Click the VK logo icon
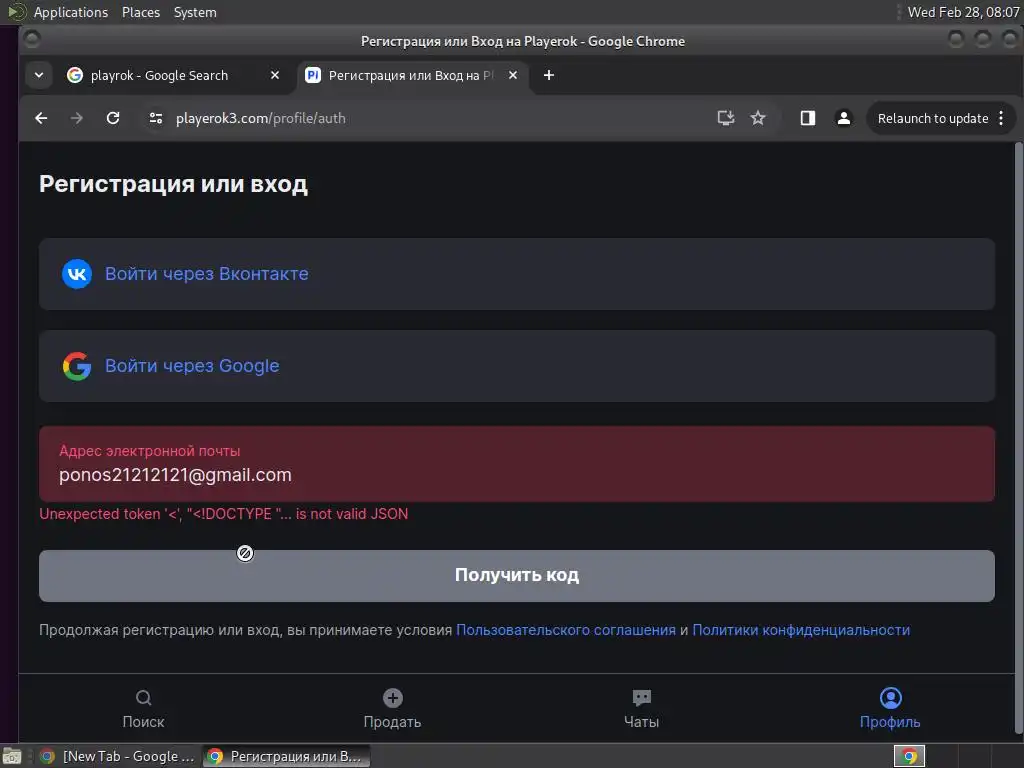Viewport: 1024px width, 768px height. coord(76,274)
